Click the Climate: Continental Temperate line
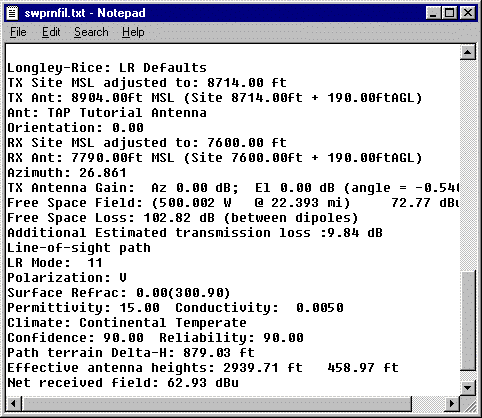Screen dimensions: 482x418 point(127,323)
